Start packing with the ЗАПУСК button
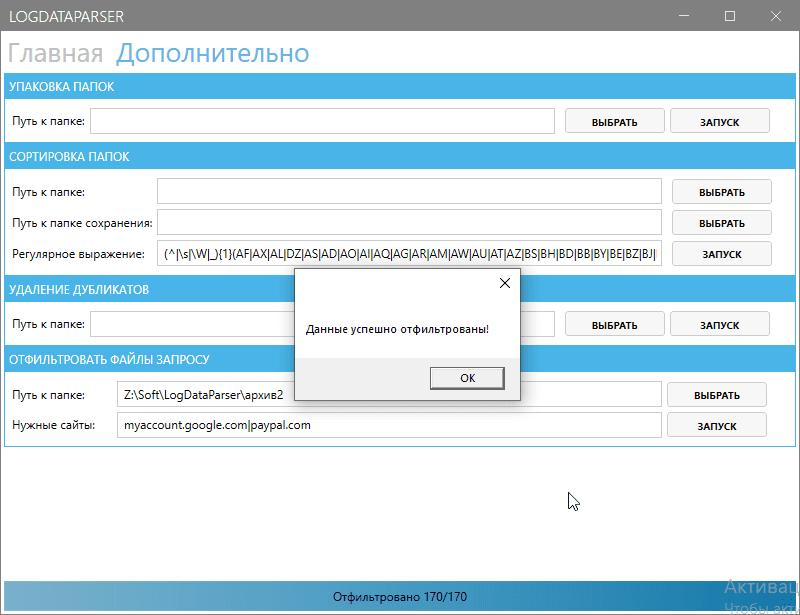 pyautogui.click(x=720, y=120)
